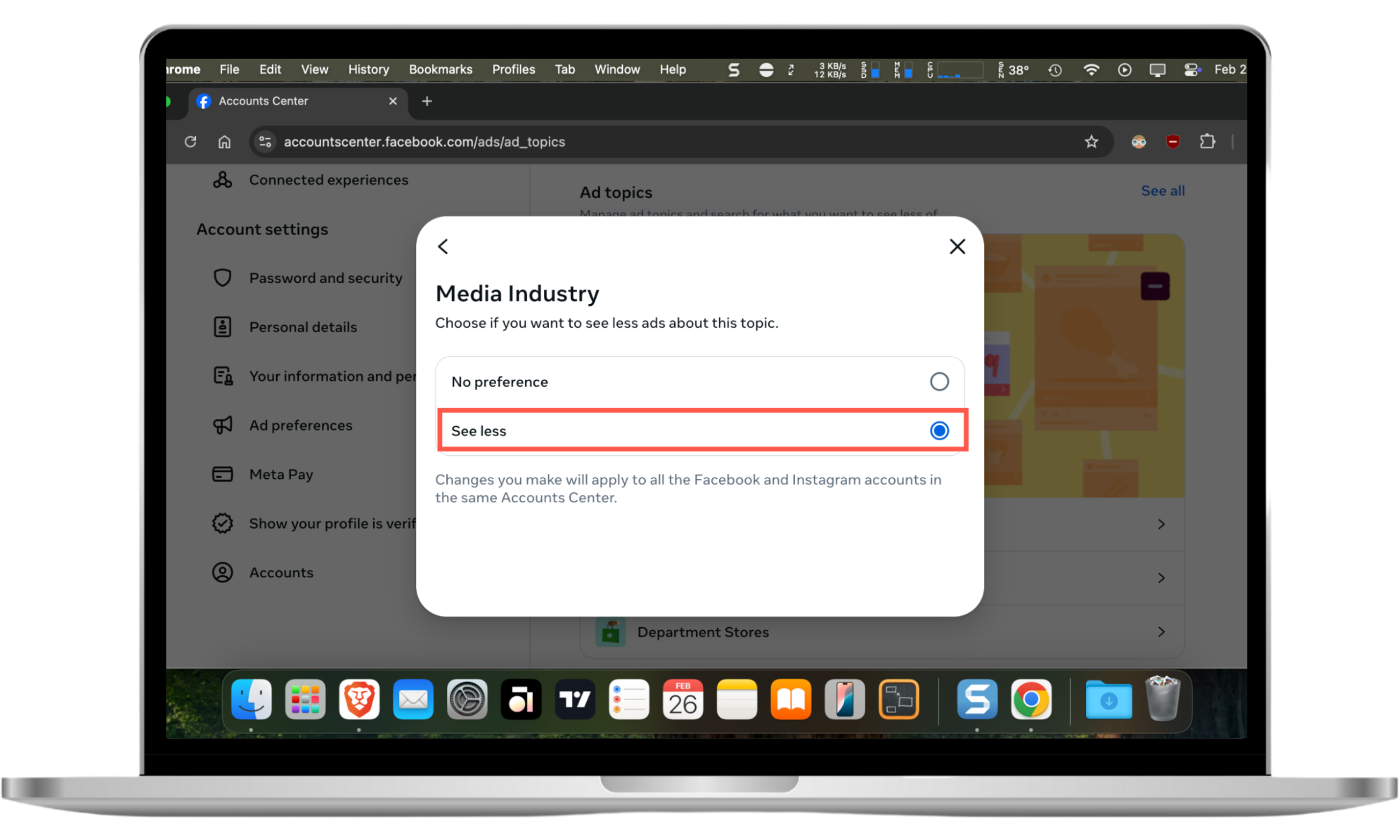Open the File menu
The image size is (1400, 840).
[229, 69]
